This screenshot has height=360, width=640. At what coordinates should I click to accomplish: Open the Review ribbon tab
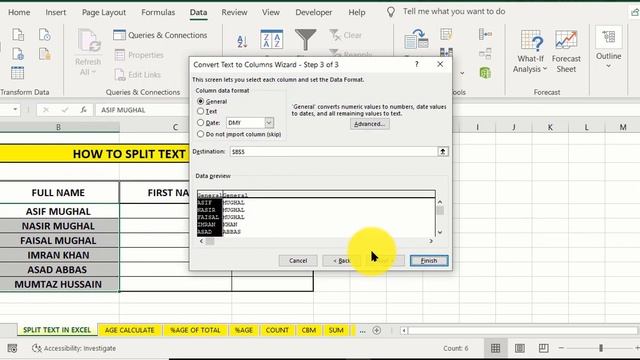234,12
